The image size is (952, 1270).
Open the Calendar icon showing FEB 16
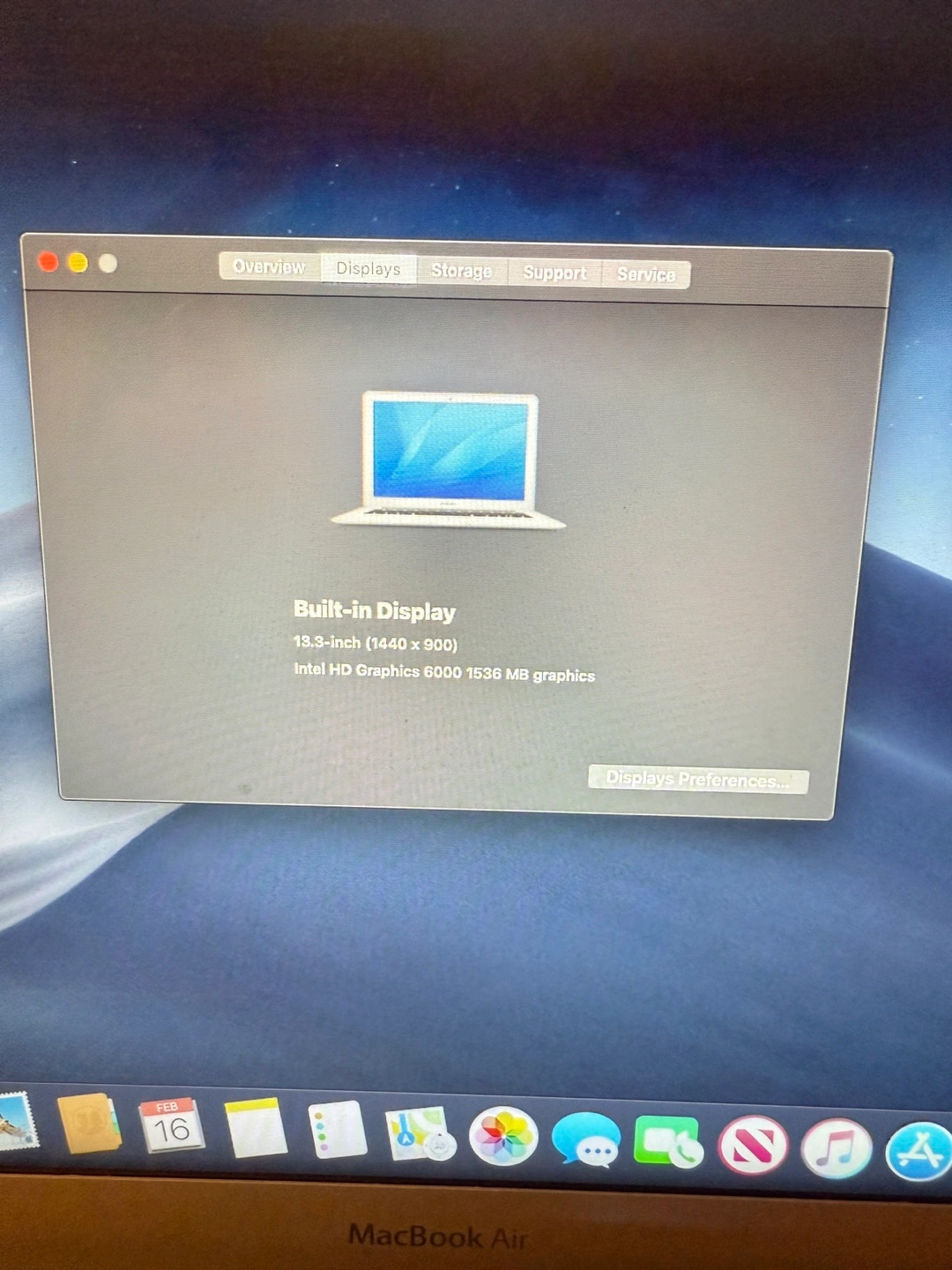(x=172, y=1125)
